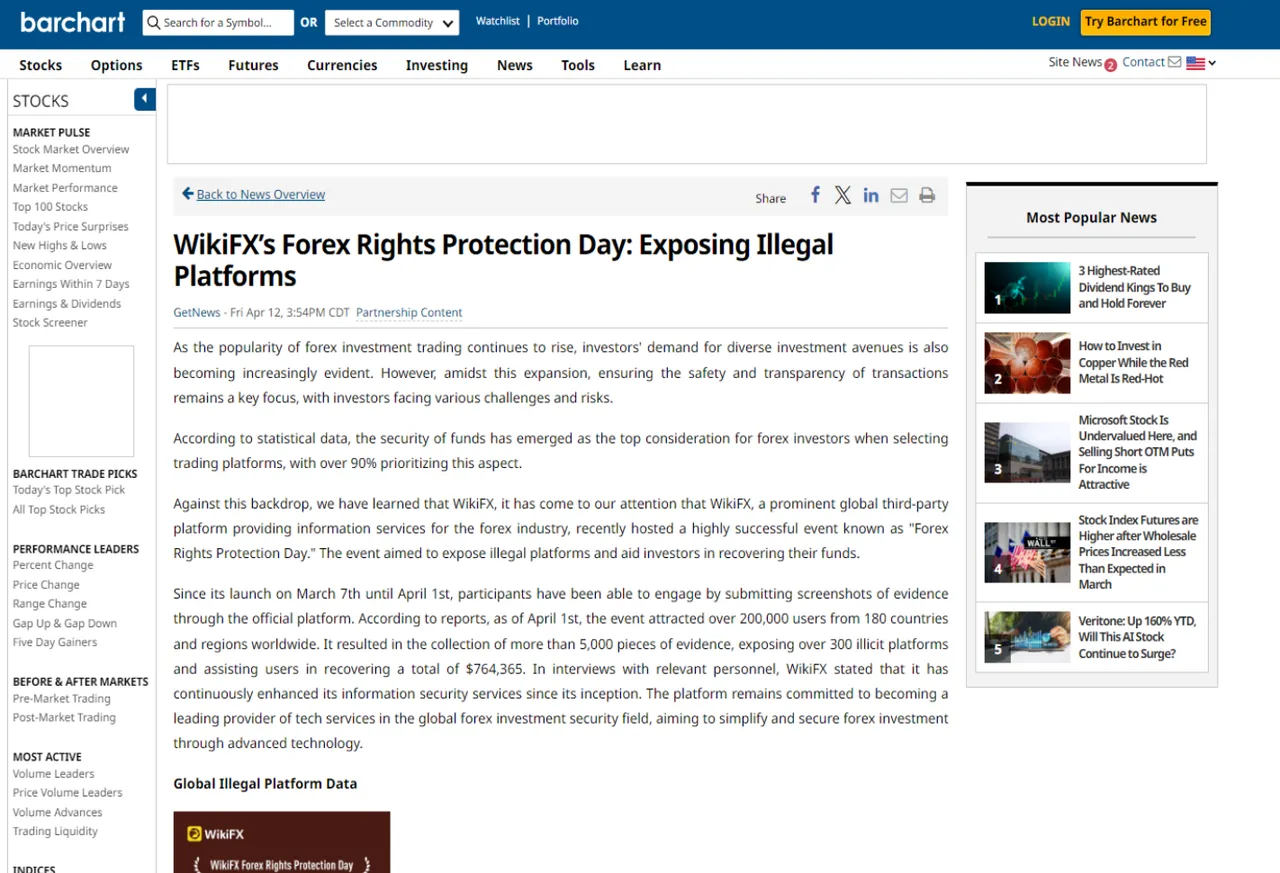Open Pre-Market Trading link

tap(62, 699)
